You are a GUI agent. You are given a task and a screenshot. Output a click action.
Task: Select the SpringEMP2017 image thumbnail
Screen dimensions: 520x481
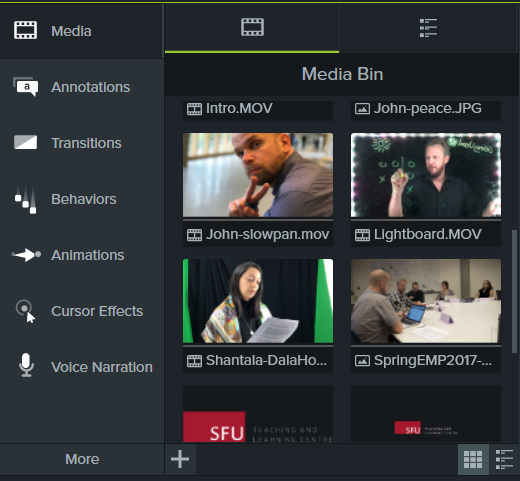[x=426, y=301]
